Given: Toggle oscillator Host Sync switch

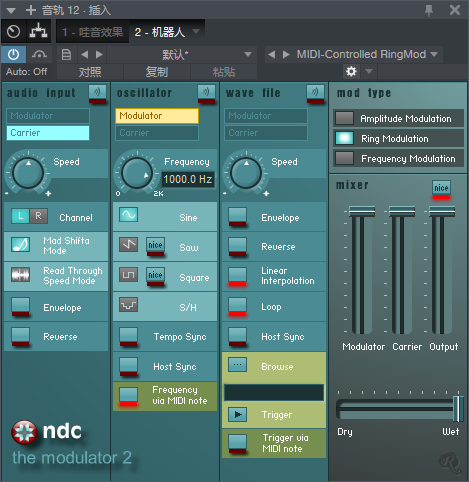Looking at the screenshot, I should (128, 367).
